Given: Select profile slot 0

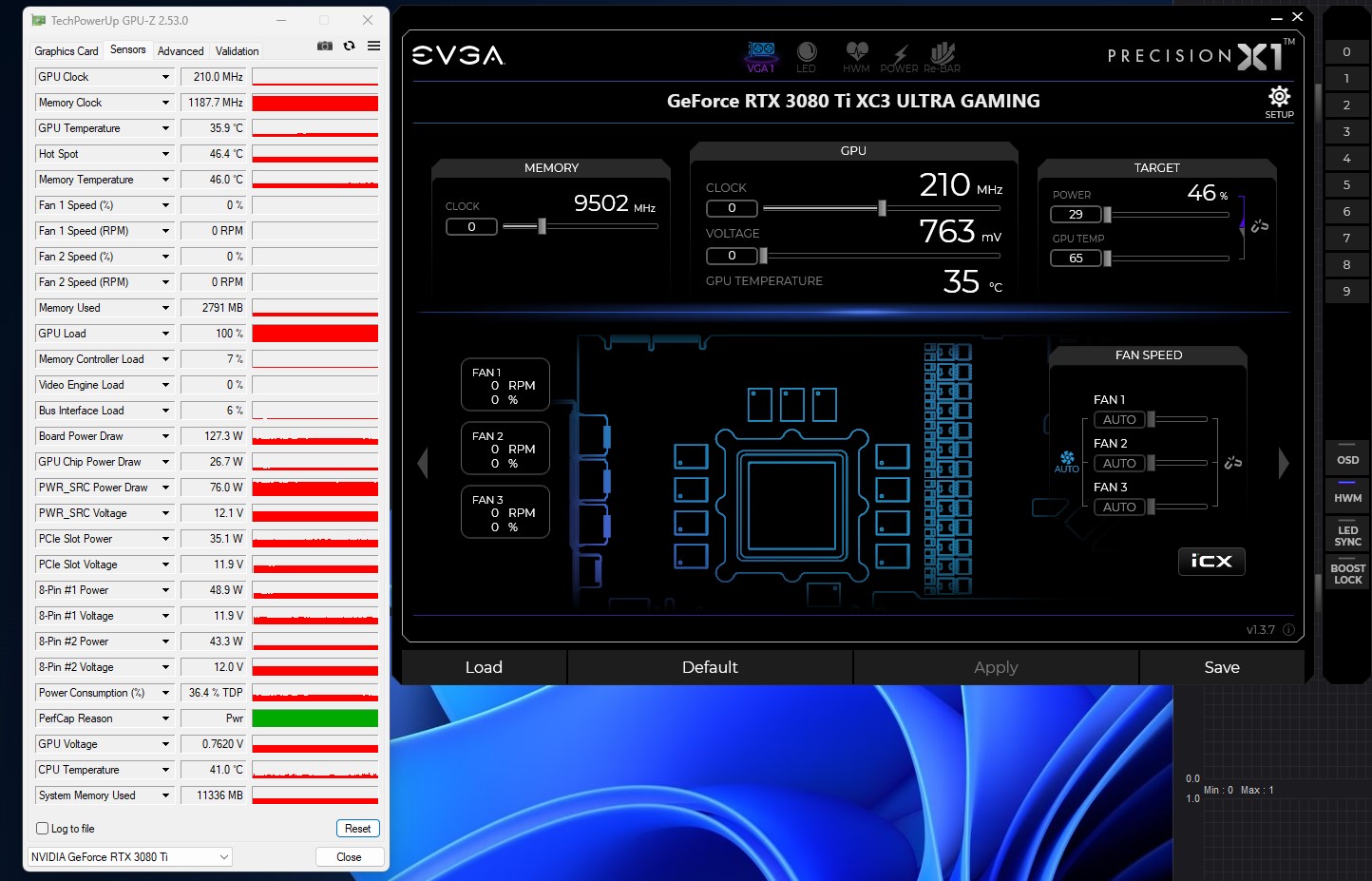Looking at the screenshot, I should click(1346, 52).
